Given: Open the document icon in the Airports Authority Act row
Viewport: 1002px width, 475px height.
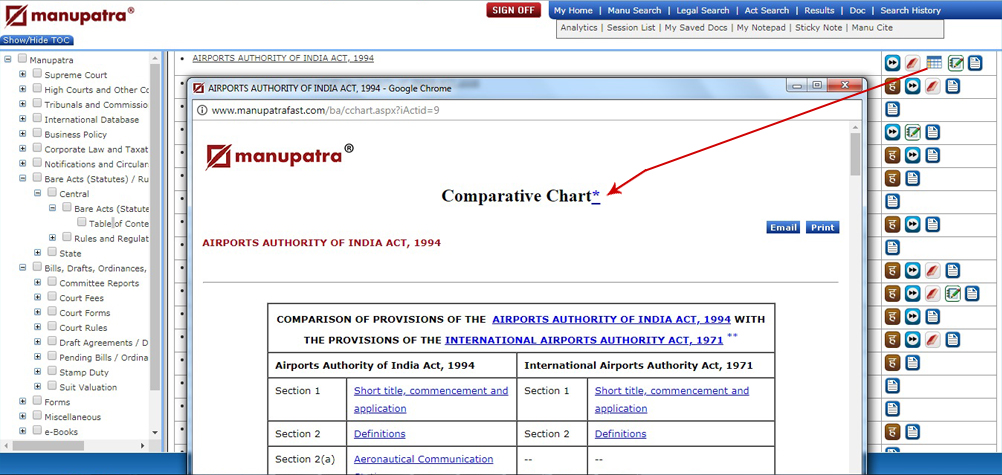Looking at the screenshot, I should (x=975, y=63).
